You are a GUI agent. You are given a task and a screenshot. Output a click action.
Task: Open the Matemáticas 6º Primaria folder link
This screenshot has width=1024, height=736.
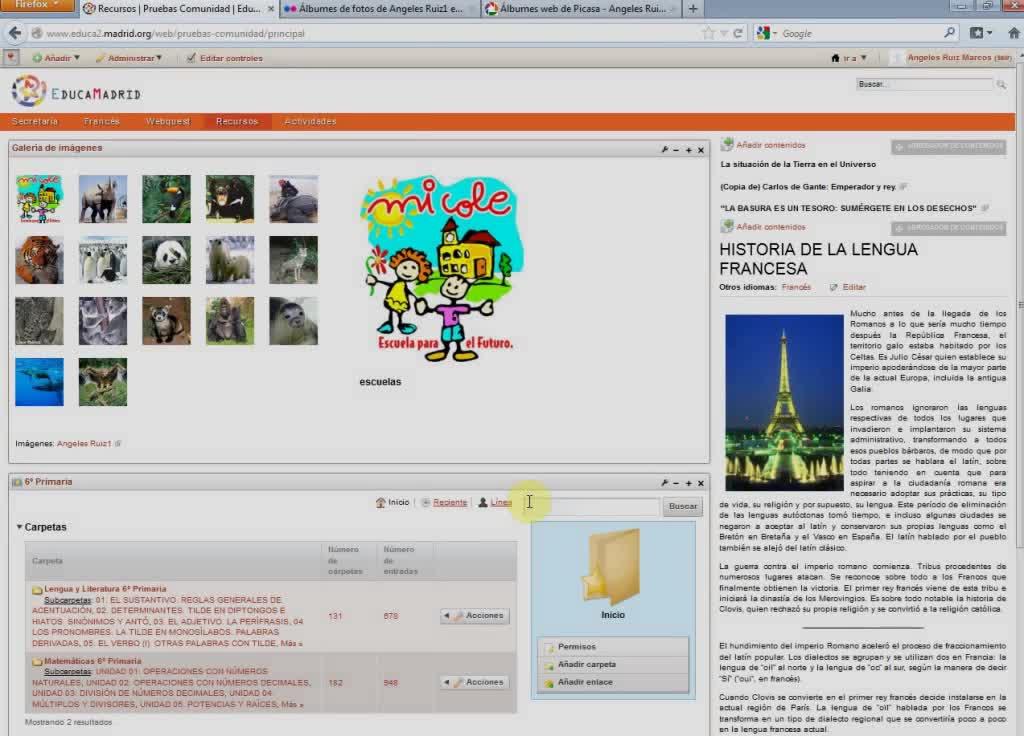pos(91,661)
